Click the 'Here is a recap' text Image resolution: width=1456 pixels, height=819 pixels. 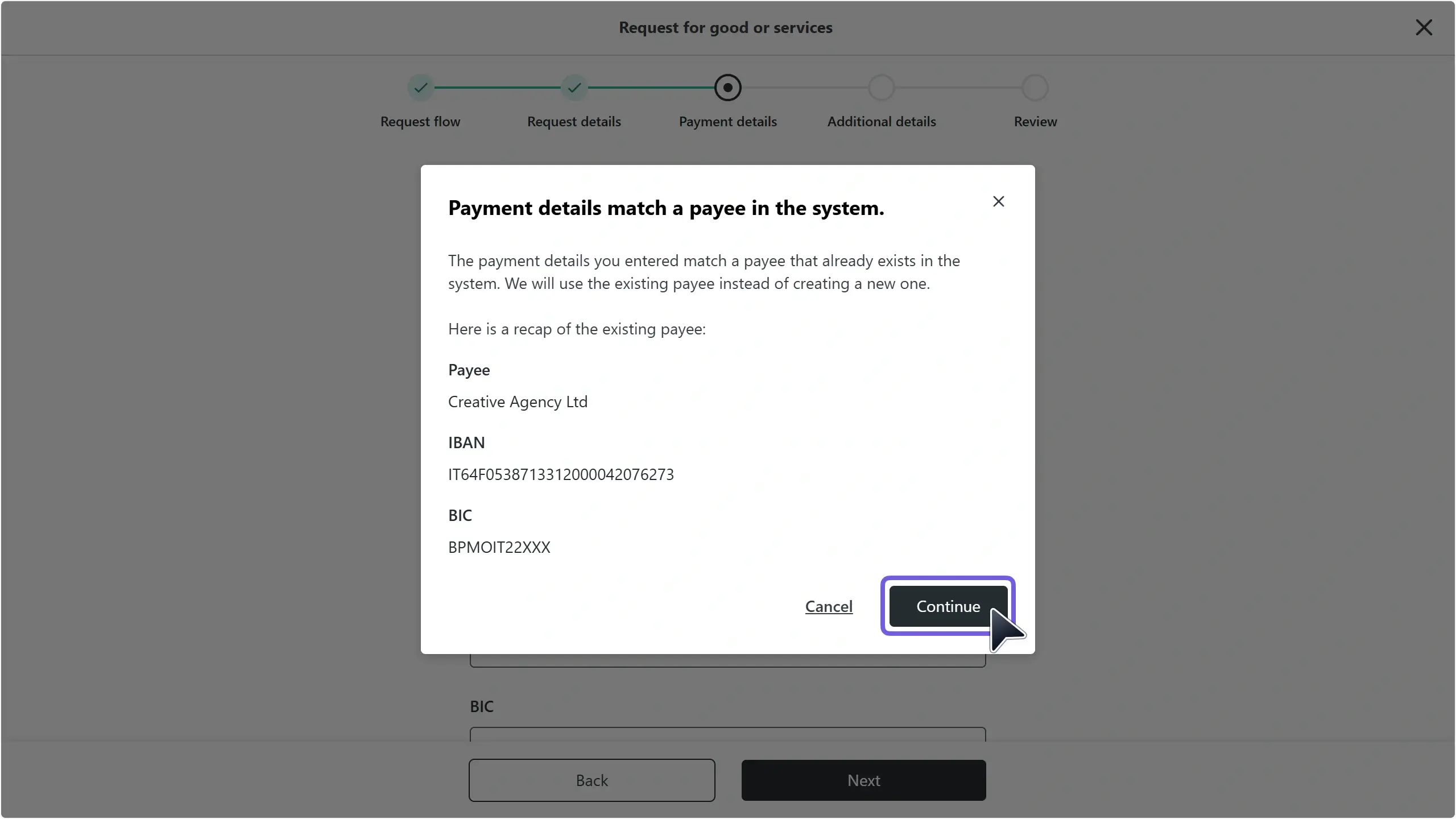point(577,329)
